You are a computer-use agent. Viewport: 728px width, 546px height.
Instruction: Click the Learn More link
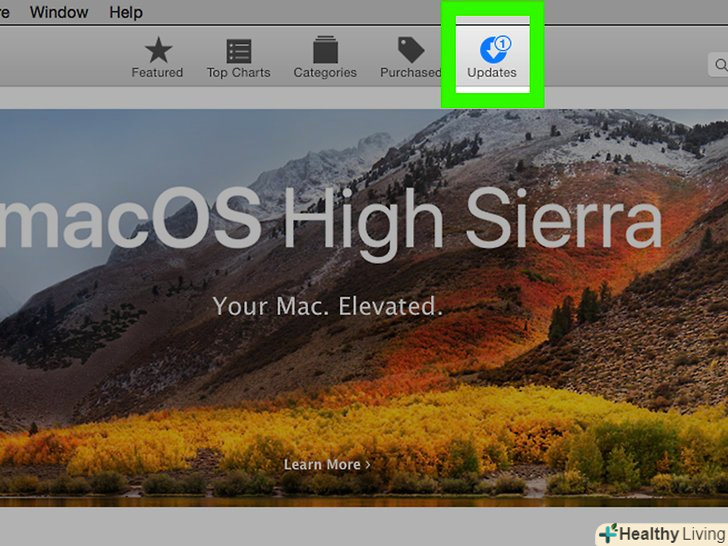(327, 464)
